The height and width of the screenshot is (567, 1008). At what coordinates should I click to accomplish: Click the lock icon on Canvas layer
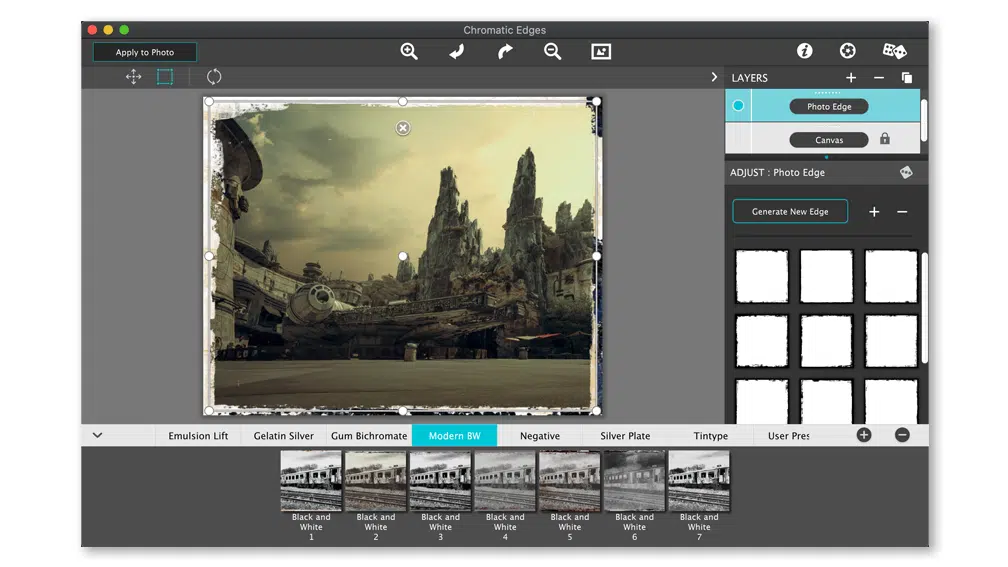[885, 139]
